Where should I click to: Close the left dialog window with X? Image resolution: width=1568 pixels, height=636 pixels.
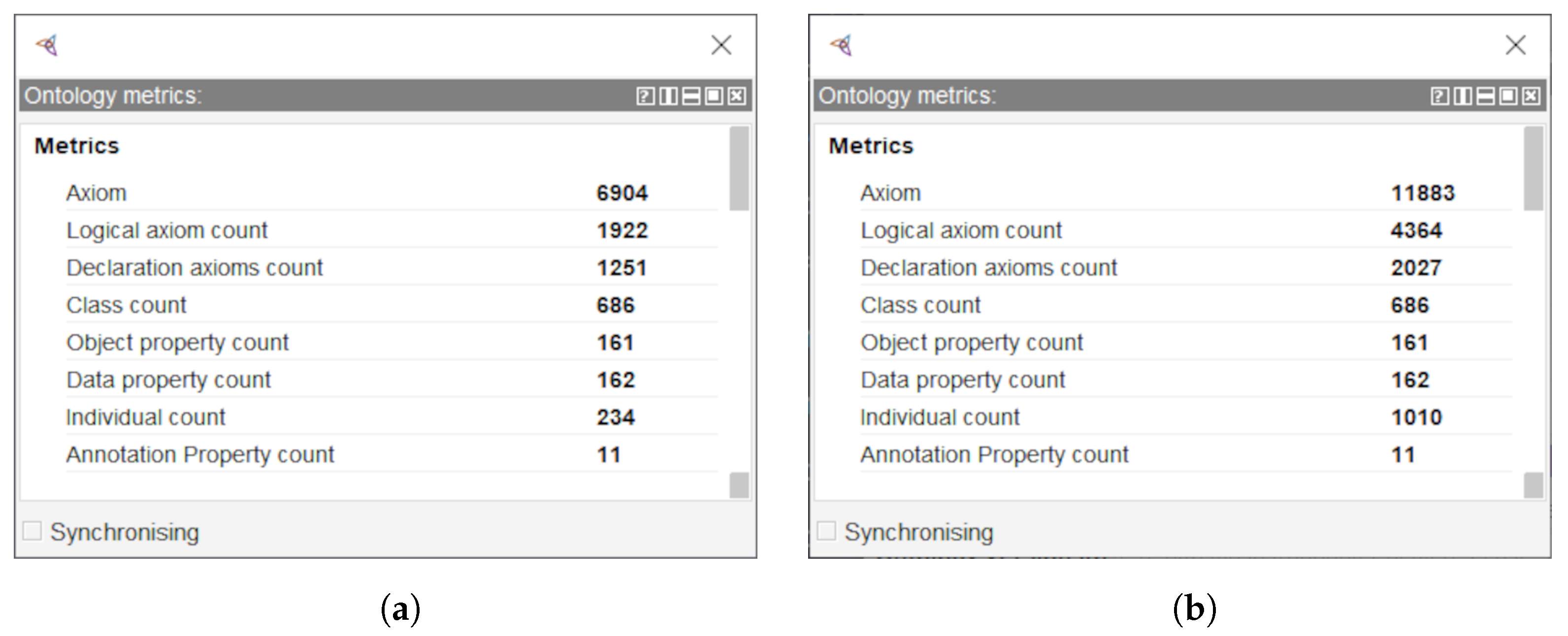point(721,45)
